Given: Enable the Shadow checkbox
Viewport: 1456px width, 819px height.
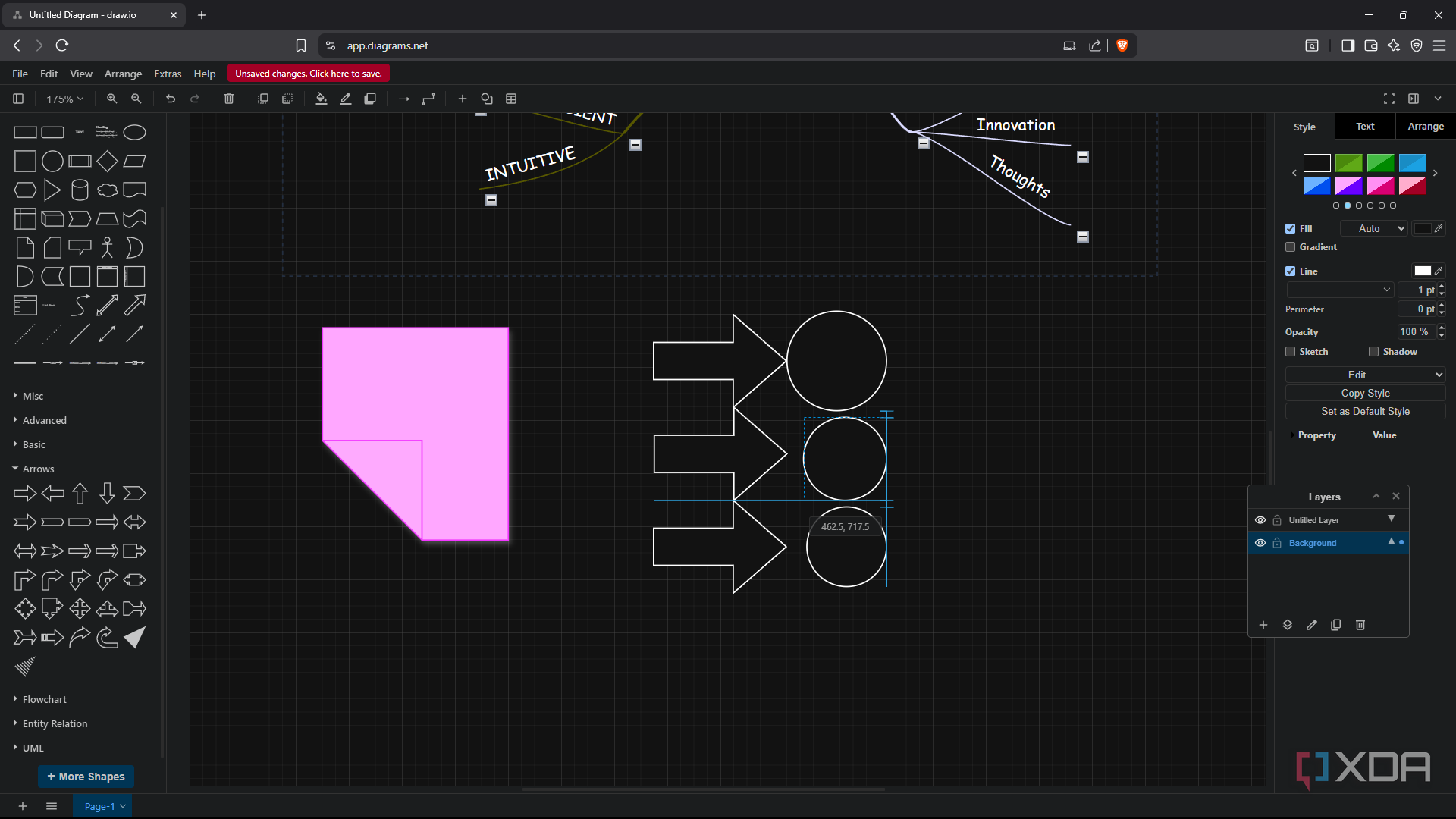Looking at the screenshot, I should 1373,352.
